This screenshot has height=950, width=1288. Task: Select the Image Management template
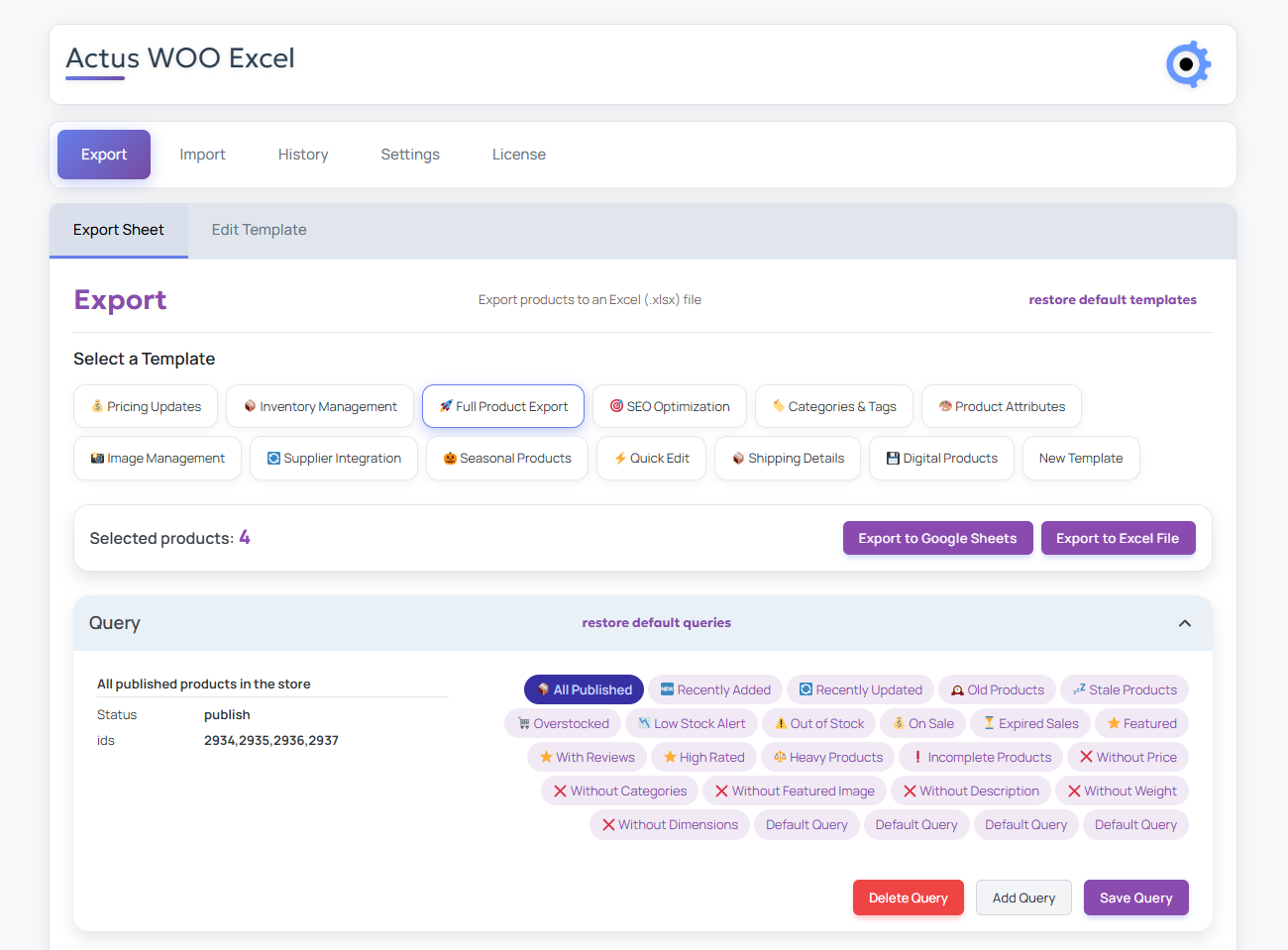[157, 458]
